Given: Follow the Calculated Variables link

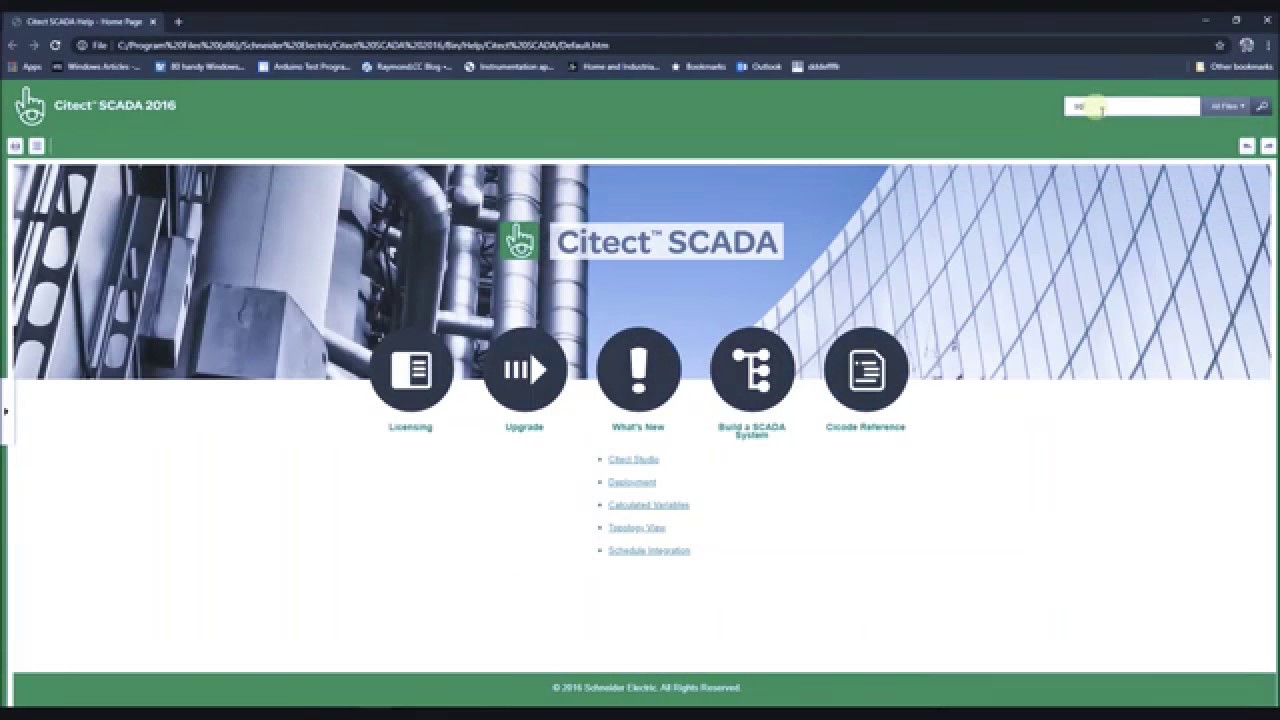Looking at the screenshot, I should pyautogui.click(x=648, y=505).
